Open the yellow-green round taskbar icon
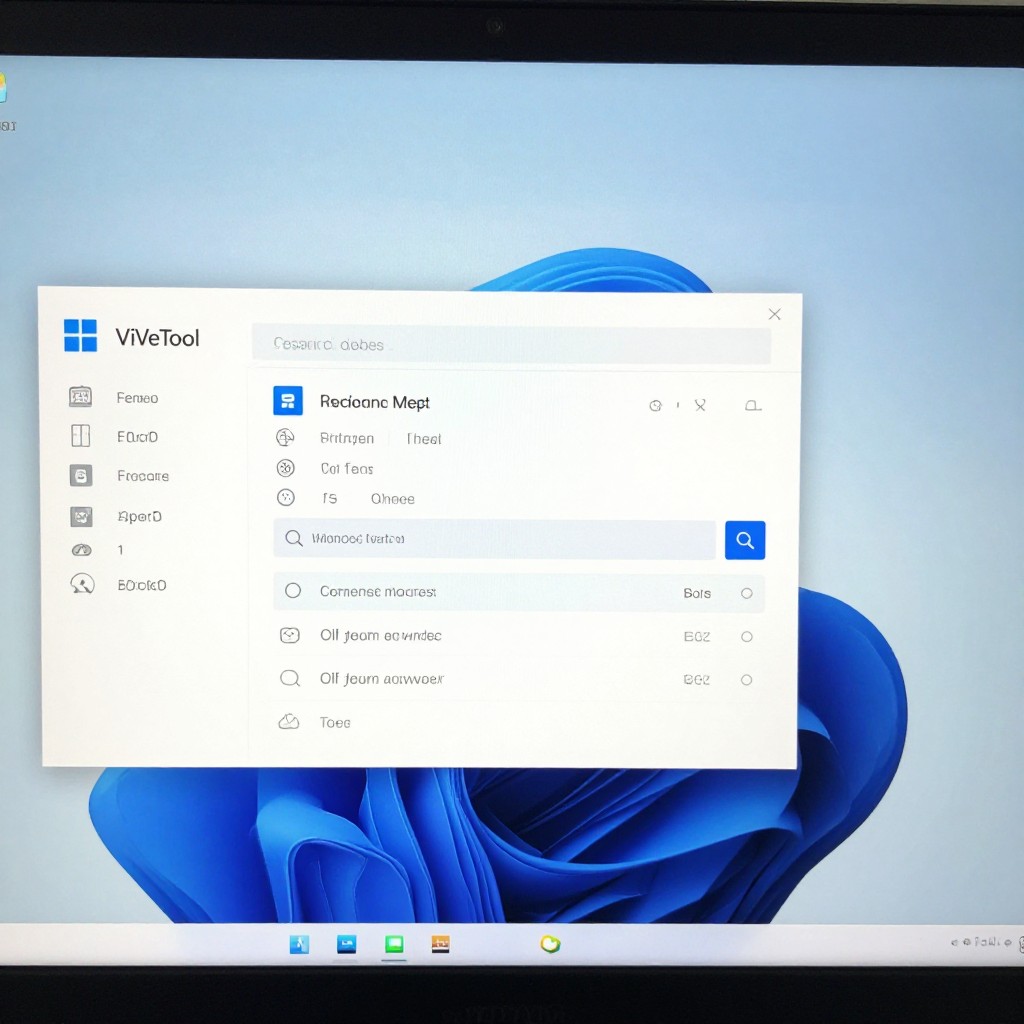 point(551,944)
